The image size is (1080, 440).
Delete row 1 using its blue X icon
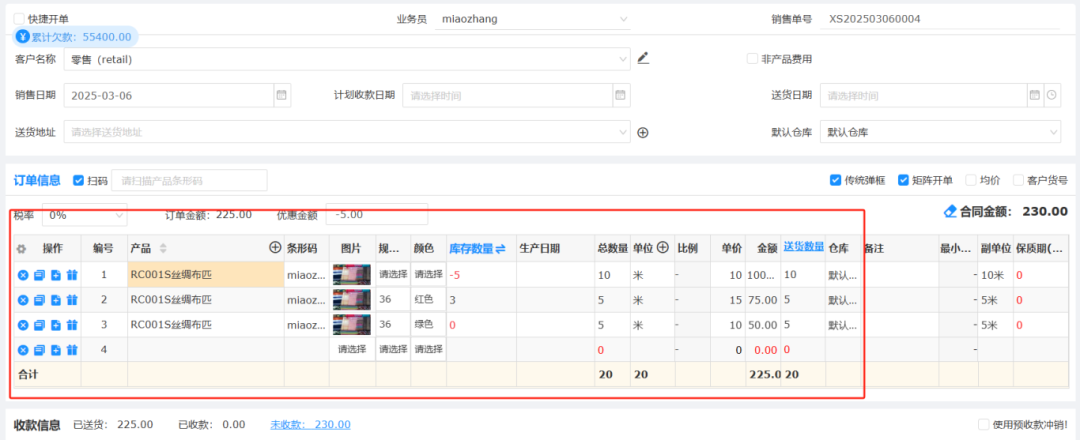click(23, 275)
